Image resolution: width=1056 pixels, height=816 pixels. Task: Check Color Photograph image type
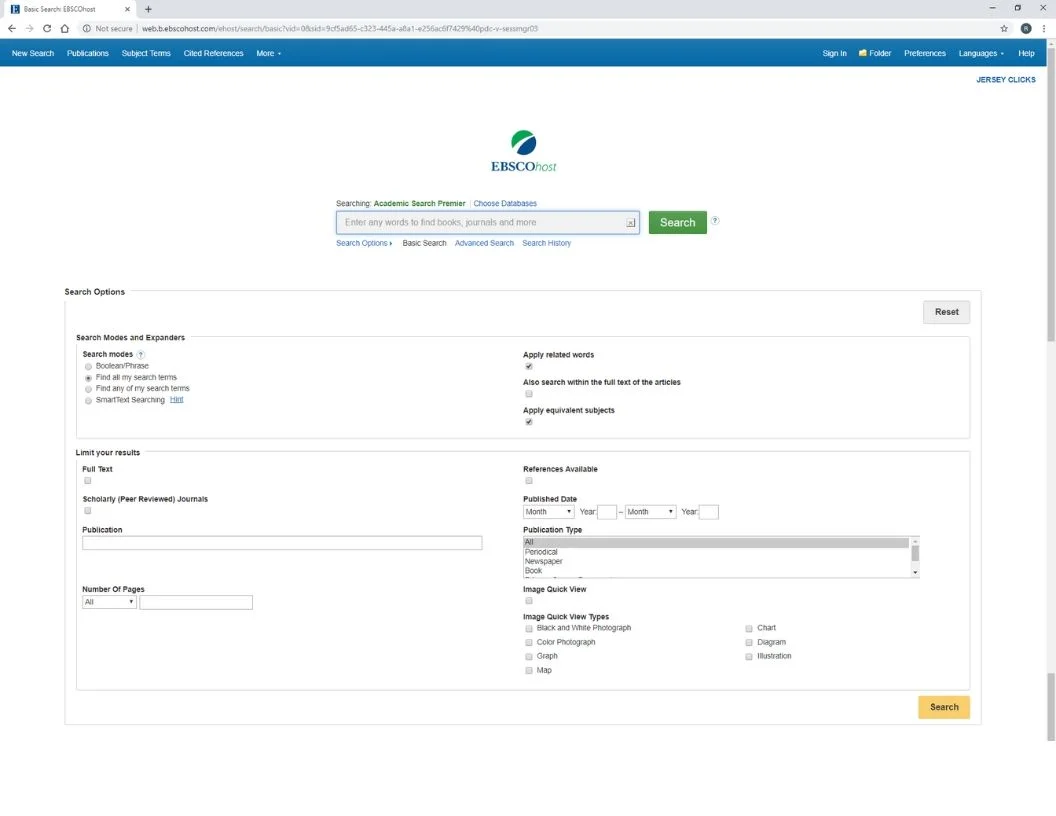pos(529,642)
